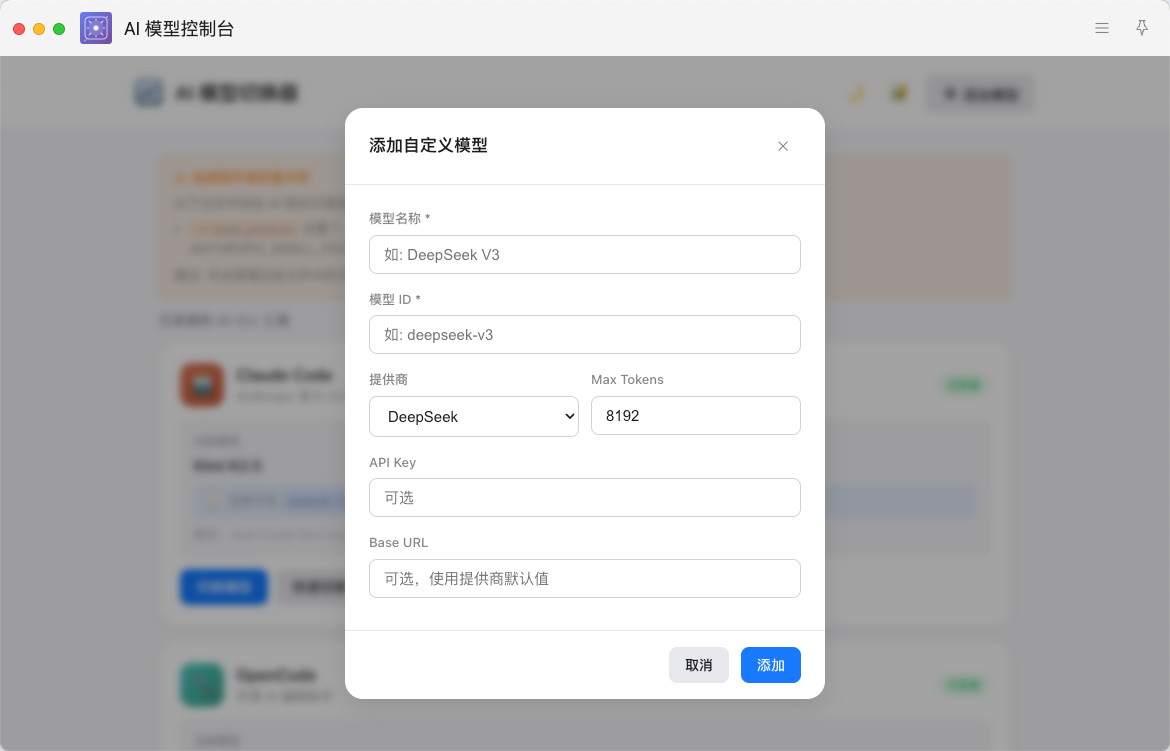Click the green OpenCode tool icon
Screen dimensions: 1170x751
pos(202,685)
